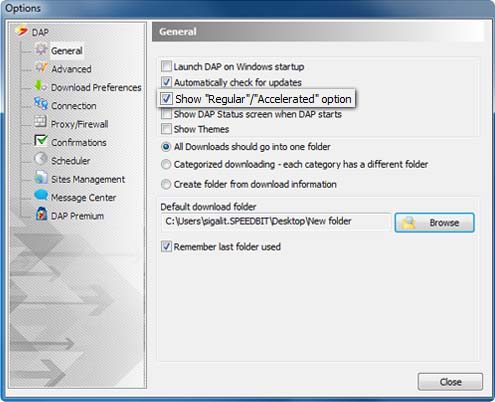Click the Confirmations checkmark icon
495x402 pixels.
coord(41,141)
